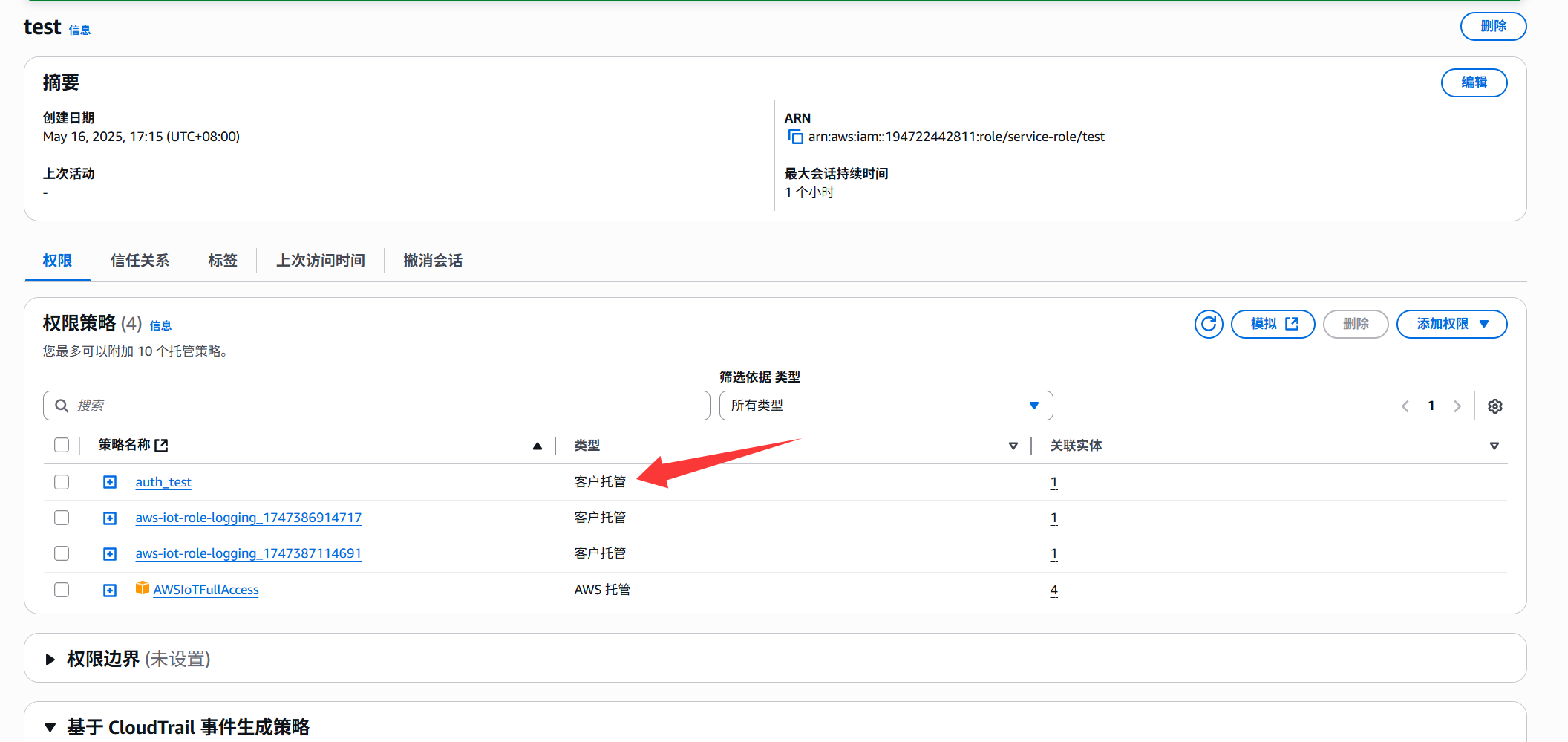Image resolution: width=1568 pixels, height=742 pixels.
Task: Toggle the select-all policies checkbox
Action: tap(62, 445)
